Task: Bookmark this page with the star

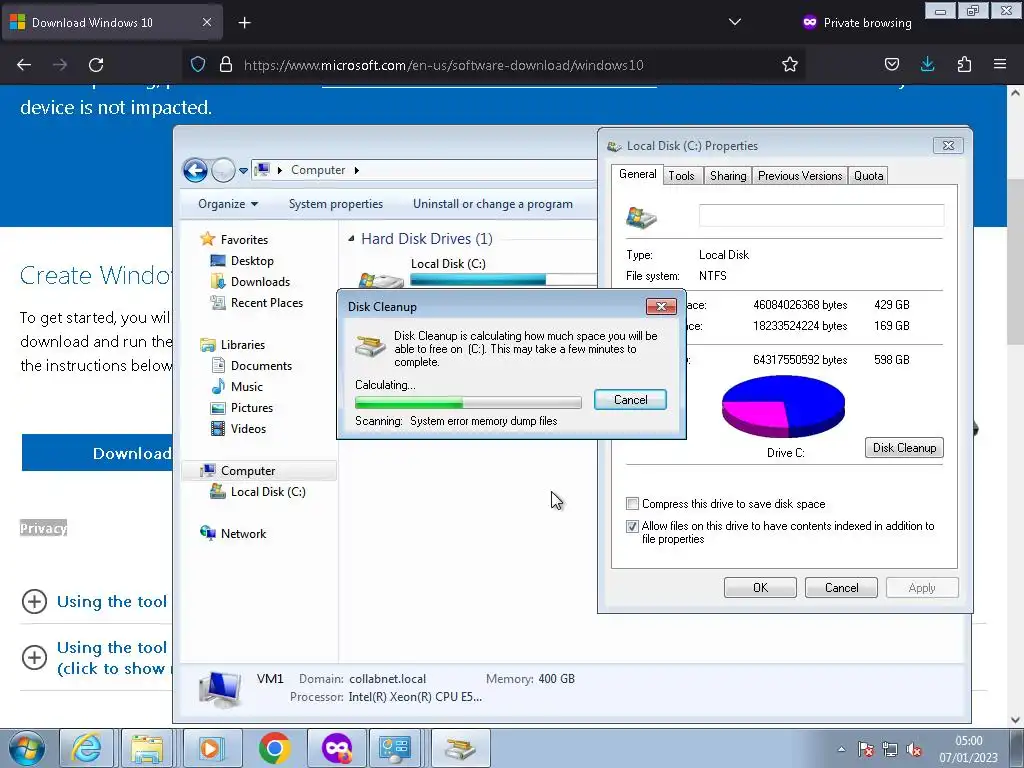Action: (x=790, y=65)
